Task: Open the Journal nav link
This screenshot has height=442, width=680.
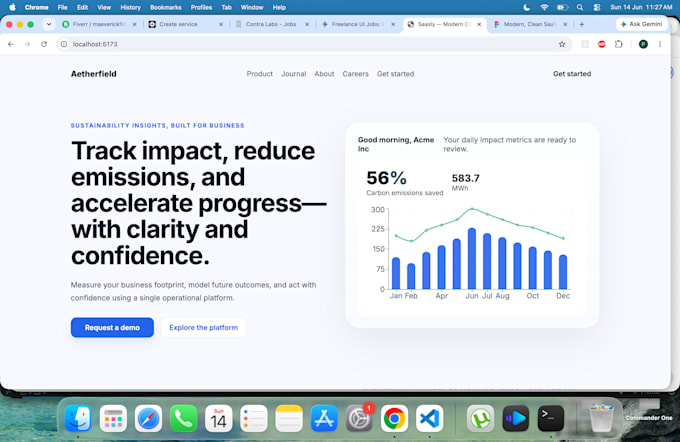Action: [x=294, y=74]
